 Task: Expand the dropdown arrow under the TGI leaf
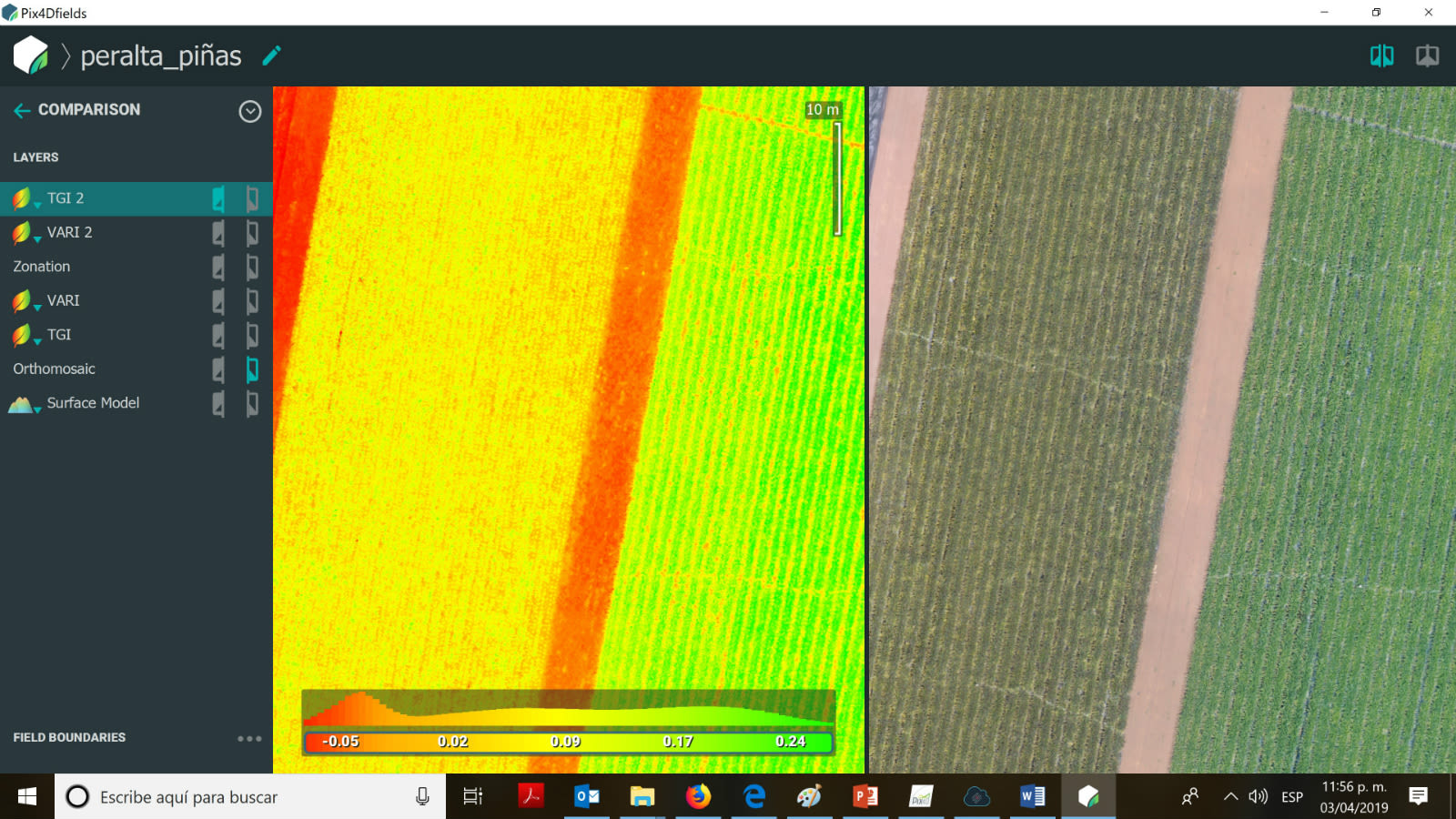click(x=36, y=341)
